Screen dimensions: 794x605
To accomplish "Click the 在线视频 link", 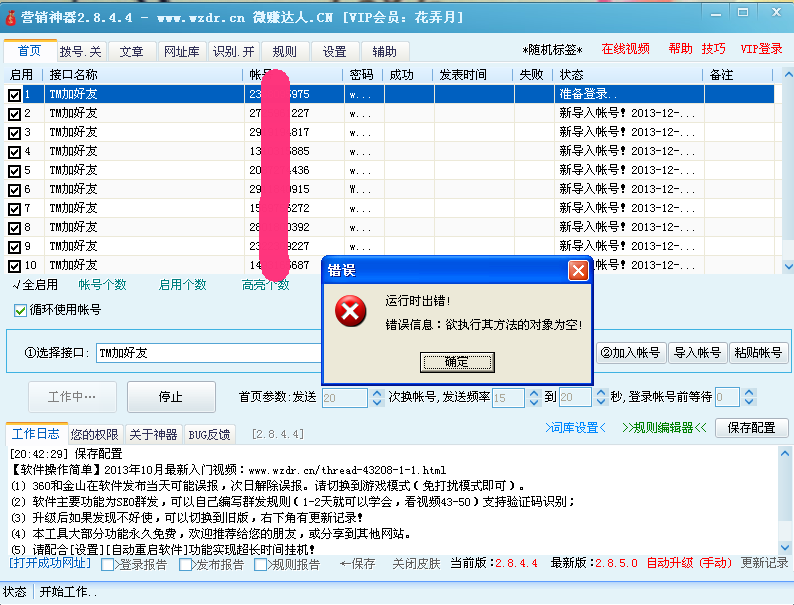I will coord(625,49).
